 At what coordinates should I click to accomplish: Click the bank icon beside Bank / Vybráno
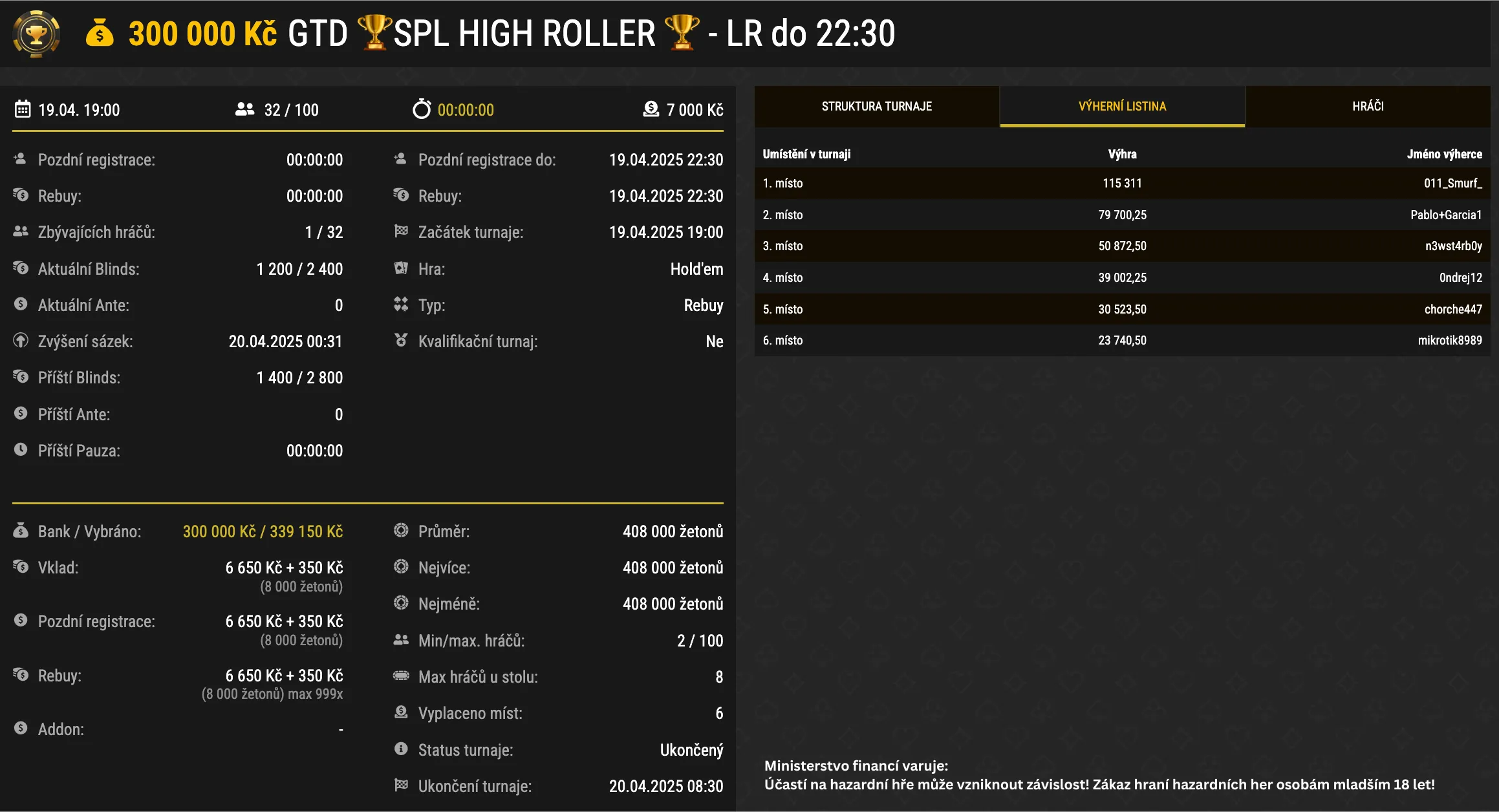click(19, 531)
